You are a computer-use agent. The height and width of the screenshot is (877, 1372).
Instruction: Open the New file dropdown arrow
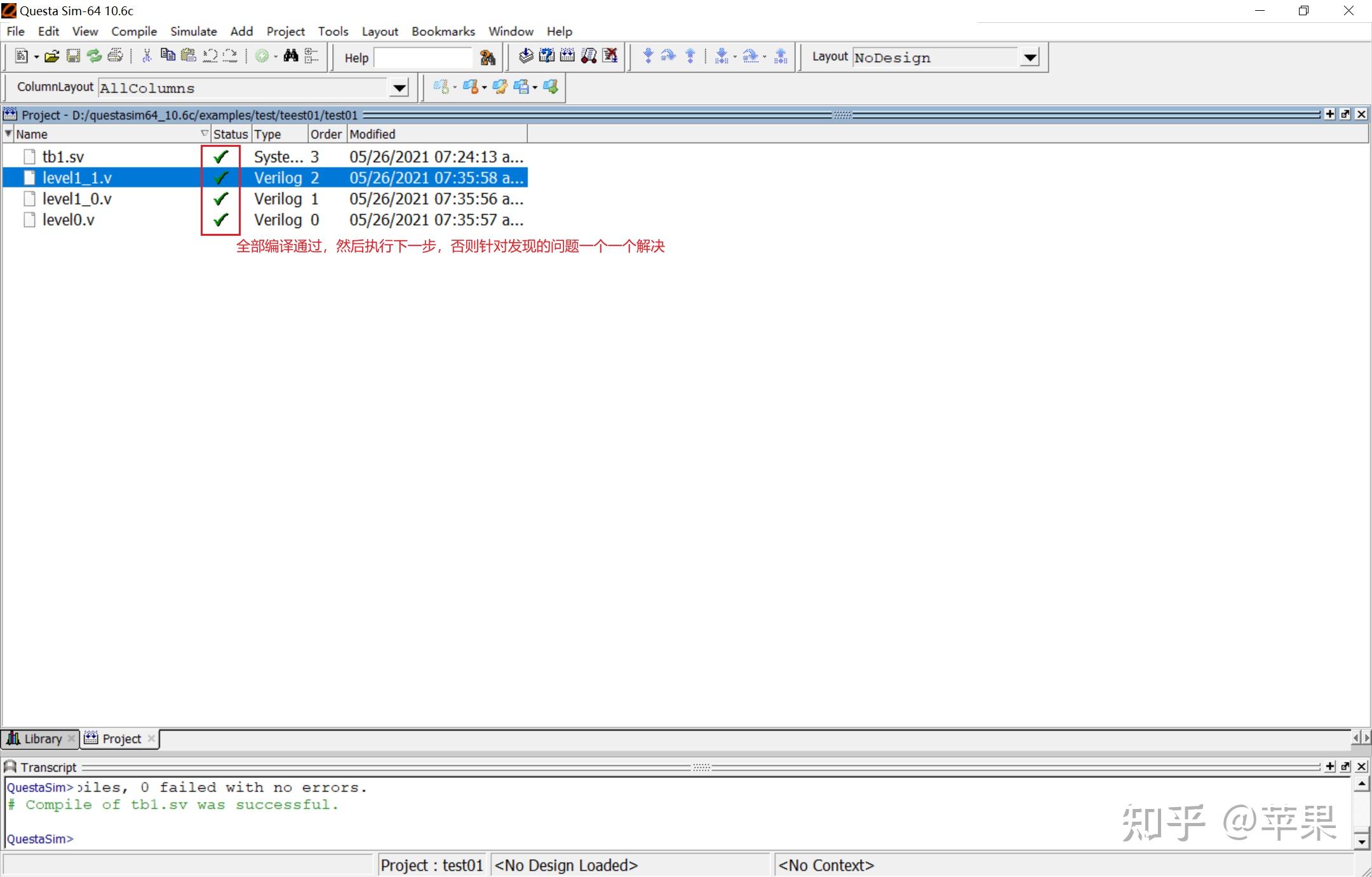[36, 57]
